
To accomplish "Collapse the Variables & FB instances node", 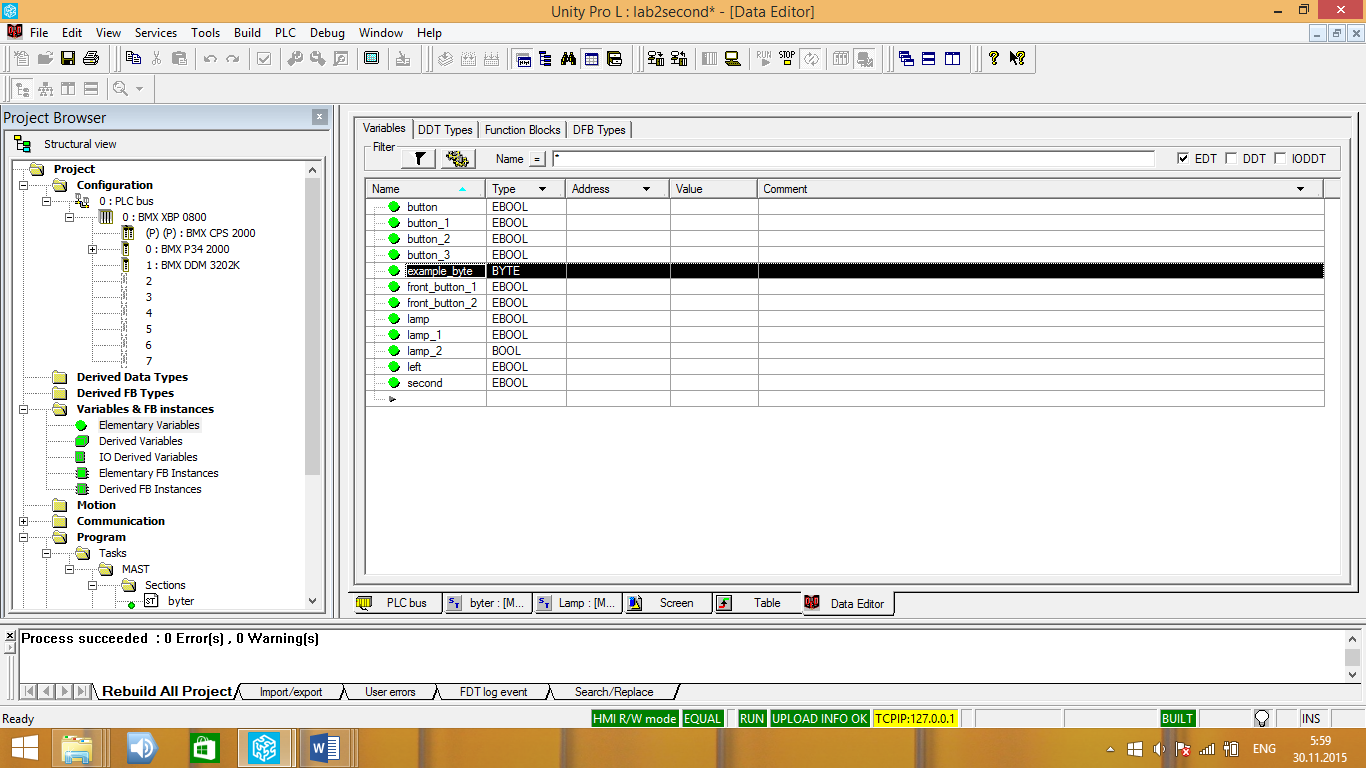I will (23, 409).
